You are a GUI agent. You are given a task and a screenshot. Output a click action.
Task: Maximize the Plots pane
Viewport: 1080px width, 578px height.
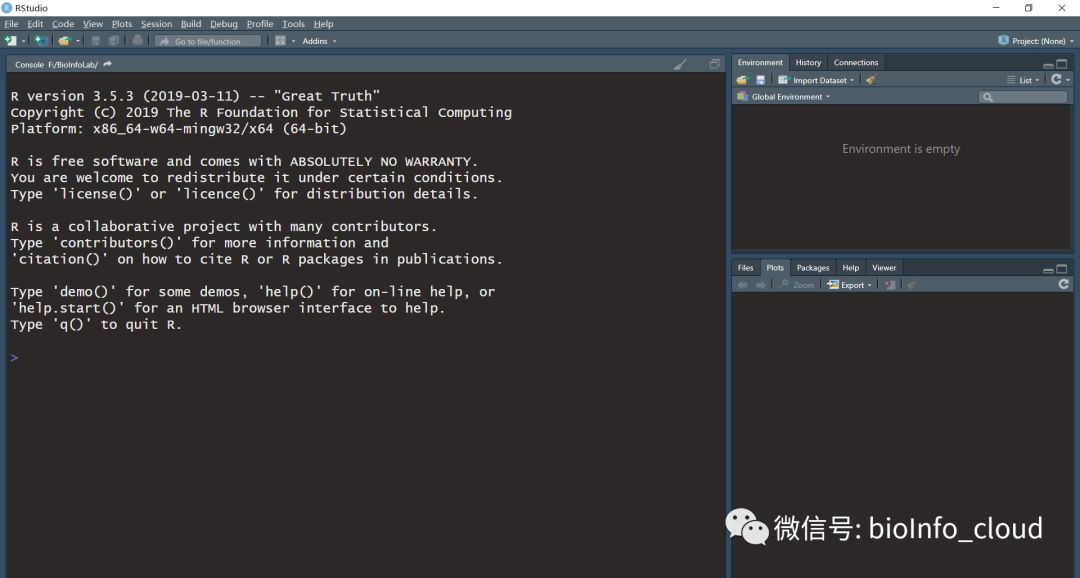(x=1062, y=269)
